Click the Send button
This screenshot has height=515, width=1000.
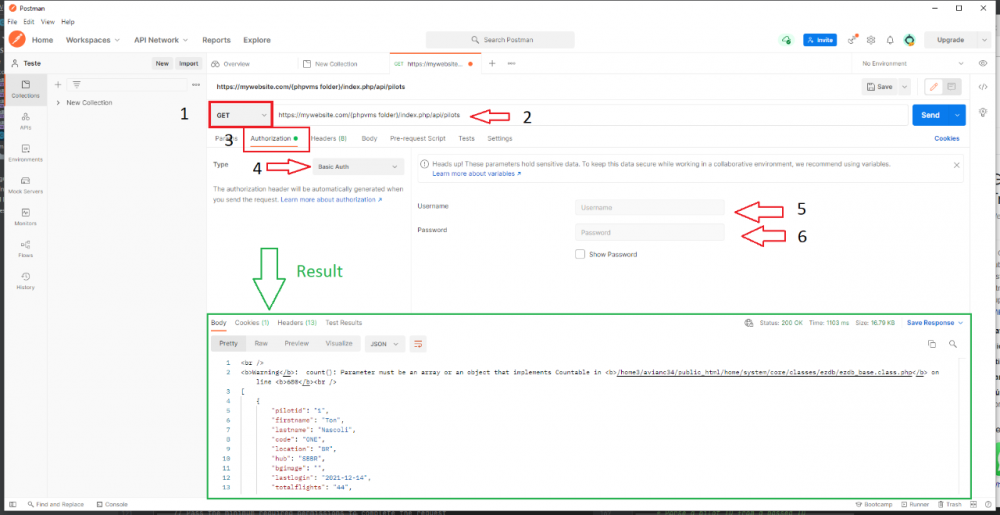pyautogui.click(x=930, y=115)
